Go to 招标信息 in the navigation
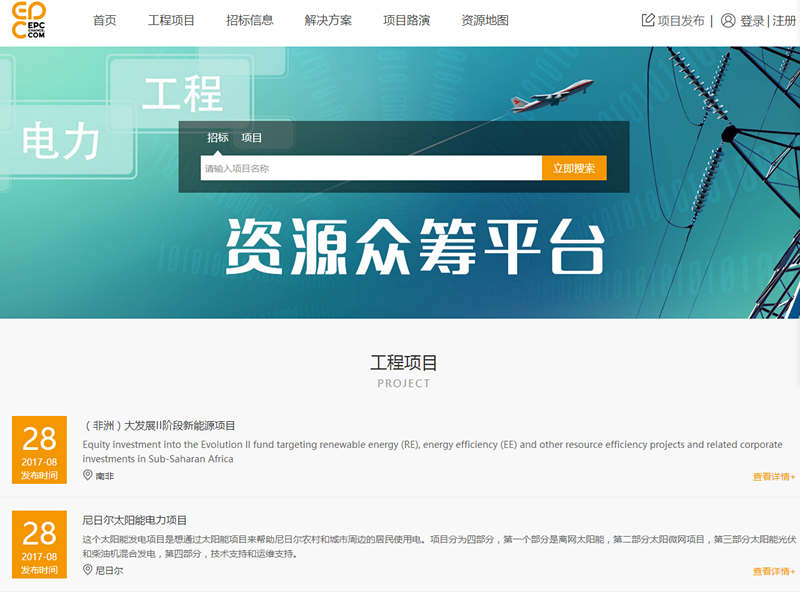 coord(249,20)
